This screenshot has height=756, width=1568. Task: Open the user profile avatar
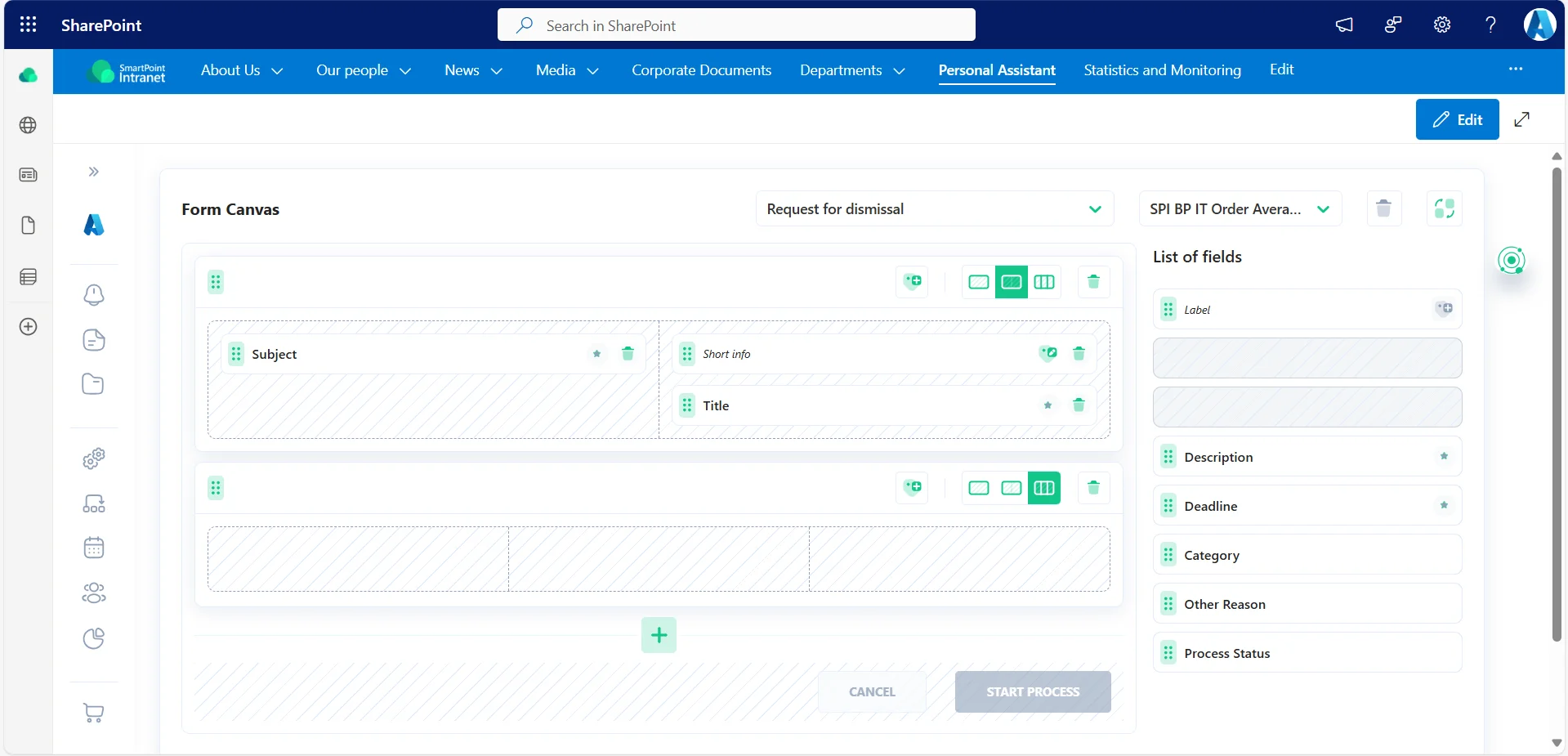point(1539,25)
